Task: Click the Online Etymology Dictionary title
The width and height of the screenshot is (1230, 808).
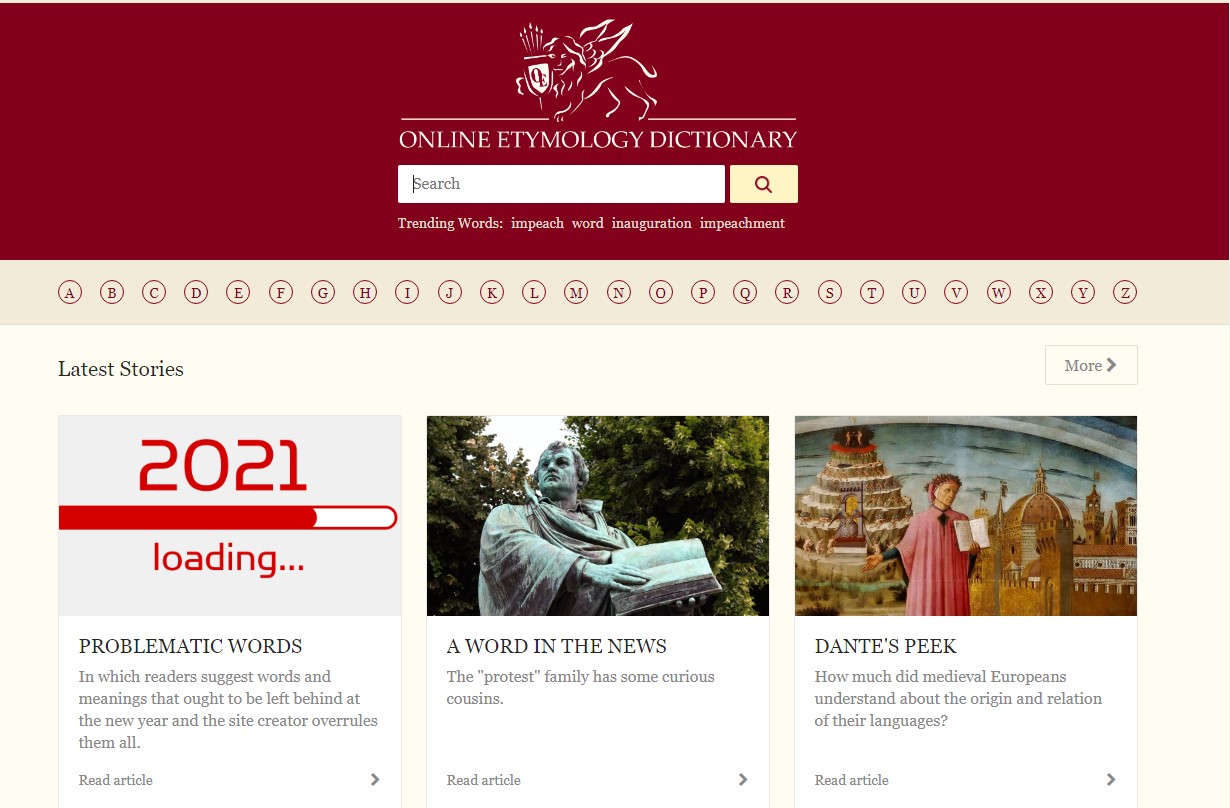Action: (x=598, y=139)
